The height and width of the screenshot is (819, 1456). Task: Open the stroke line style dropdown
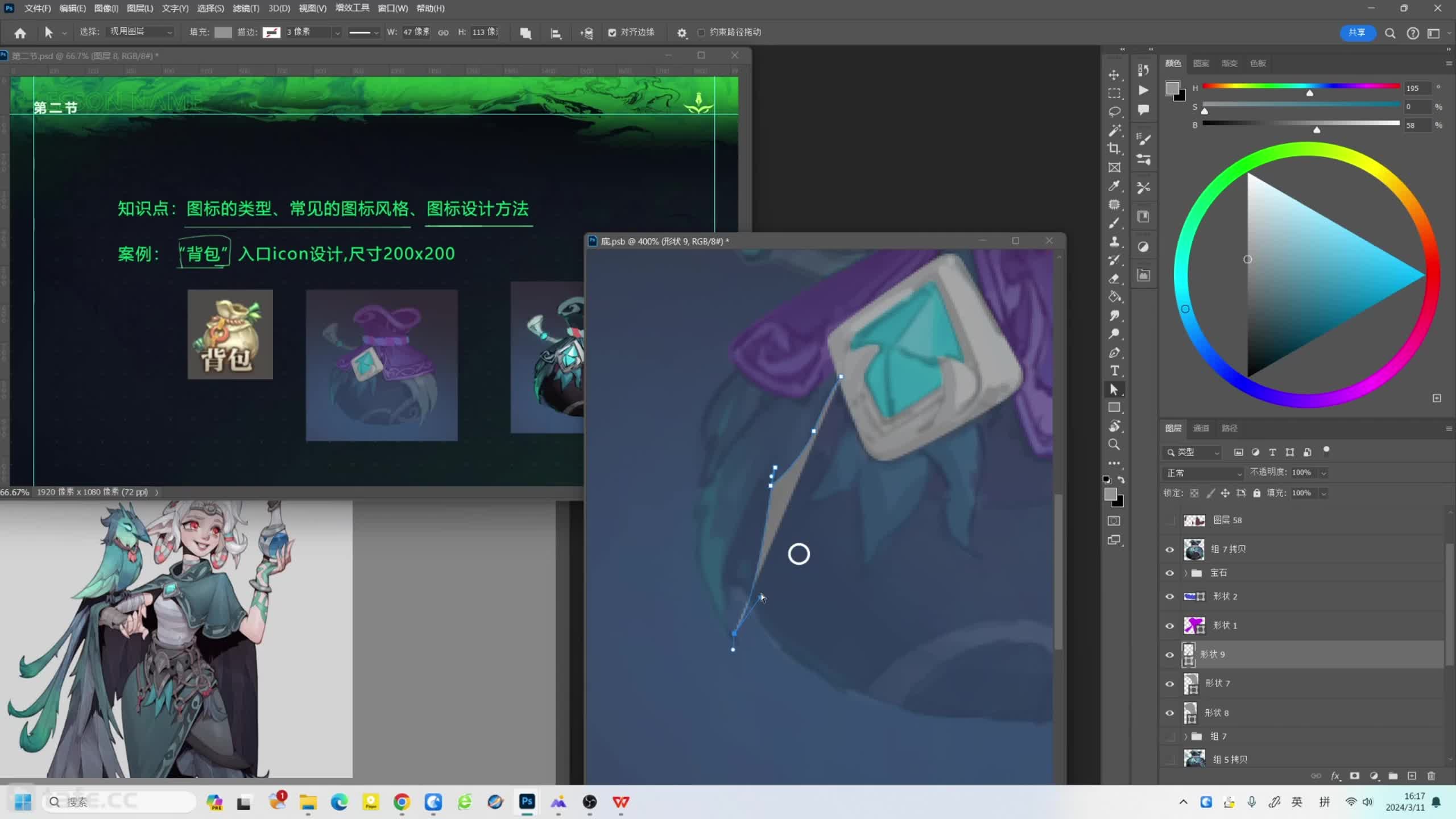(363, 32)
